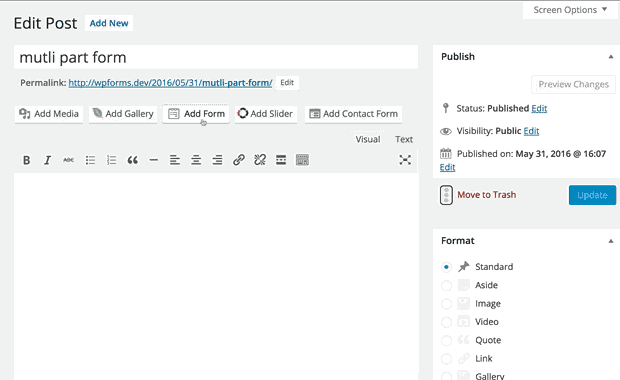Open the post permalink URL

coord(170,83)
